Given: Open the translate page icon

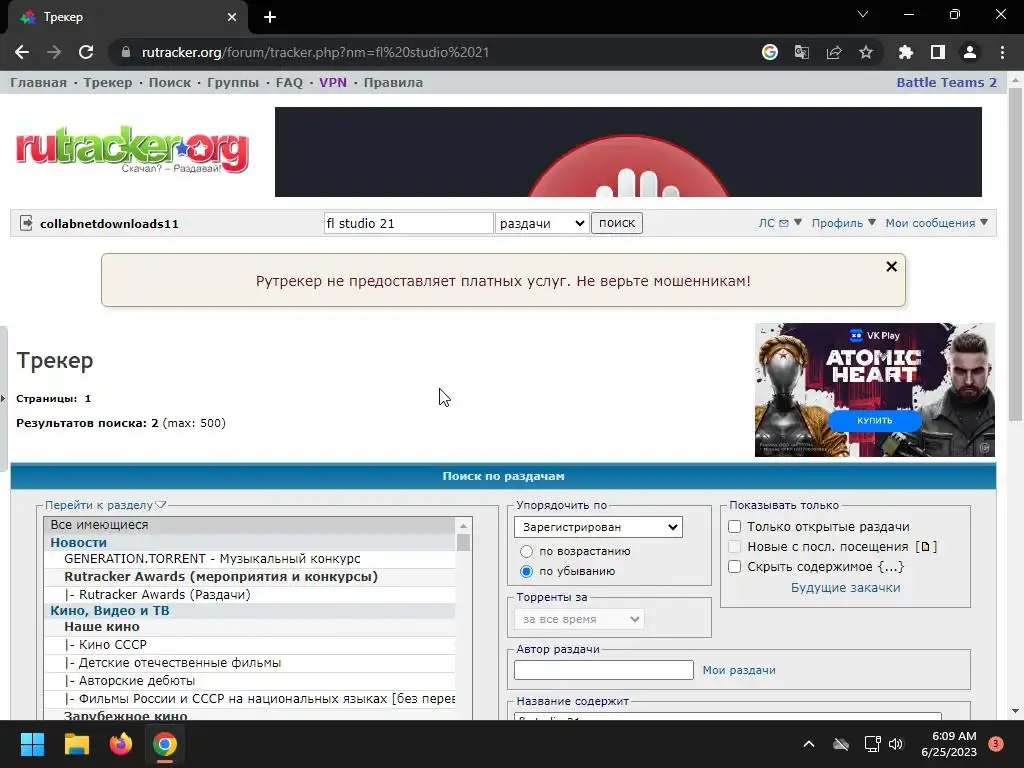Looking at the screenshot, I should coord(802,52).
